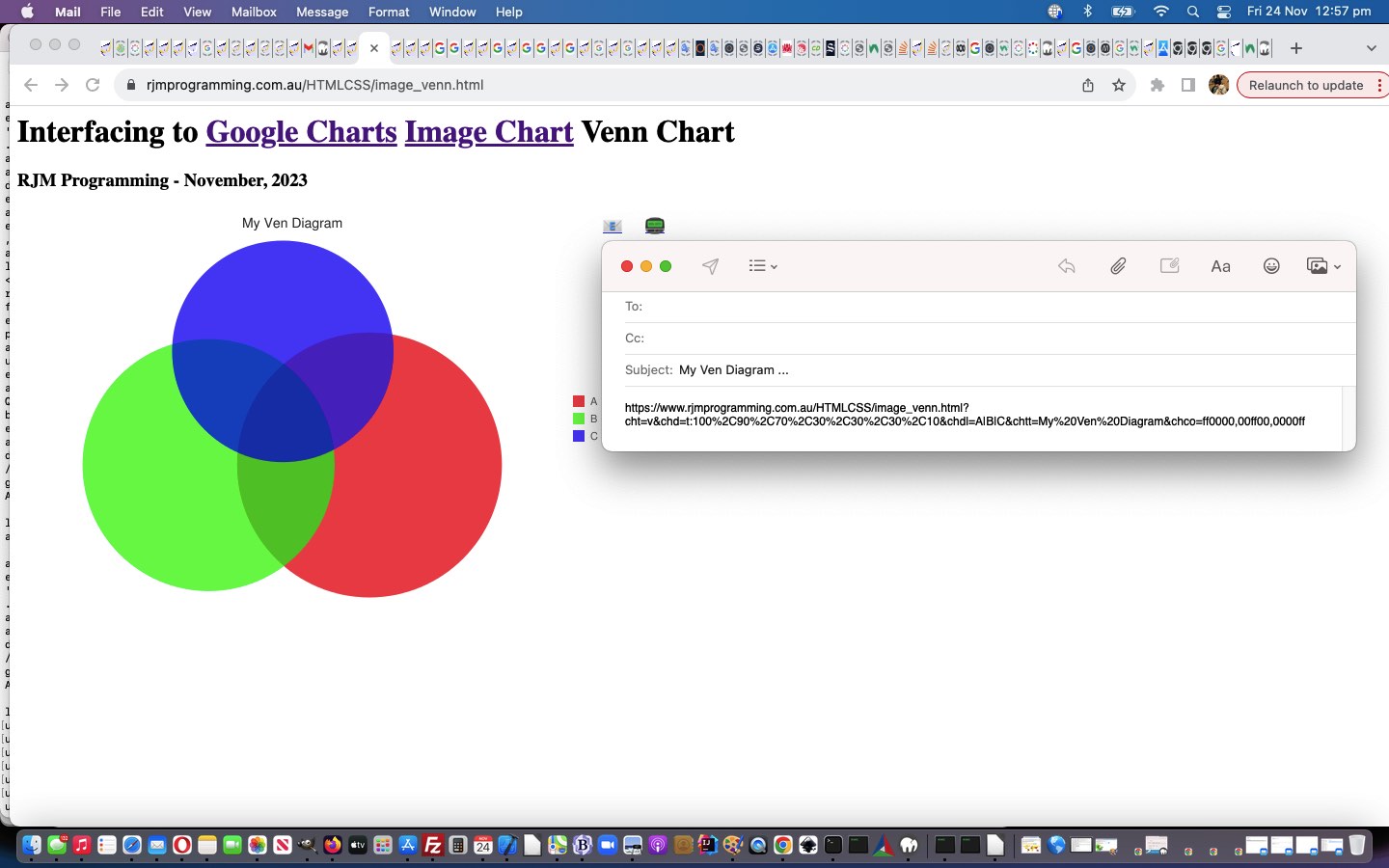The height and width of the screenshot is (868, 1389).
Task: Go back in Chrome browser
Action: click(x=31, y=85)
